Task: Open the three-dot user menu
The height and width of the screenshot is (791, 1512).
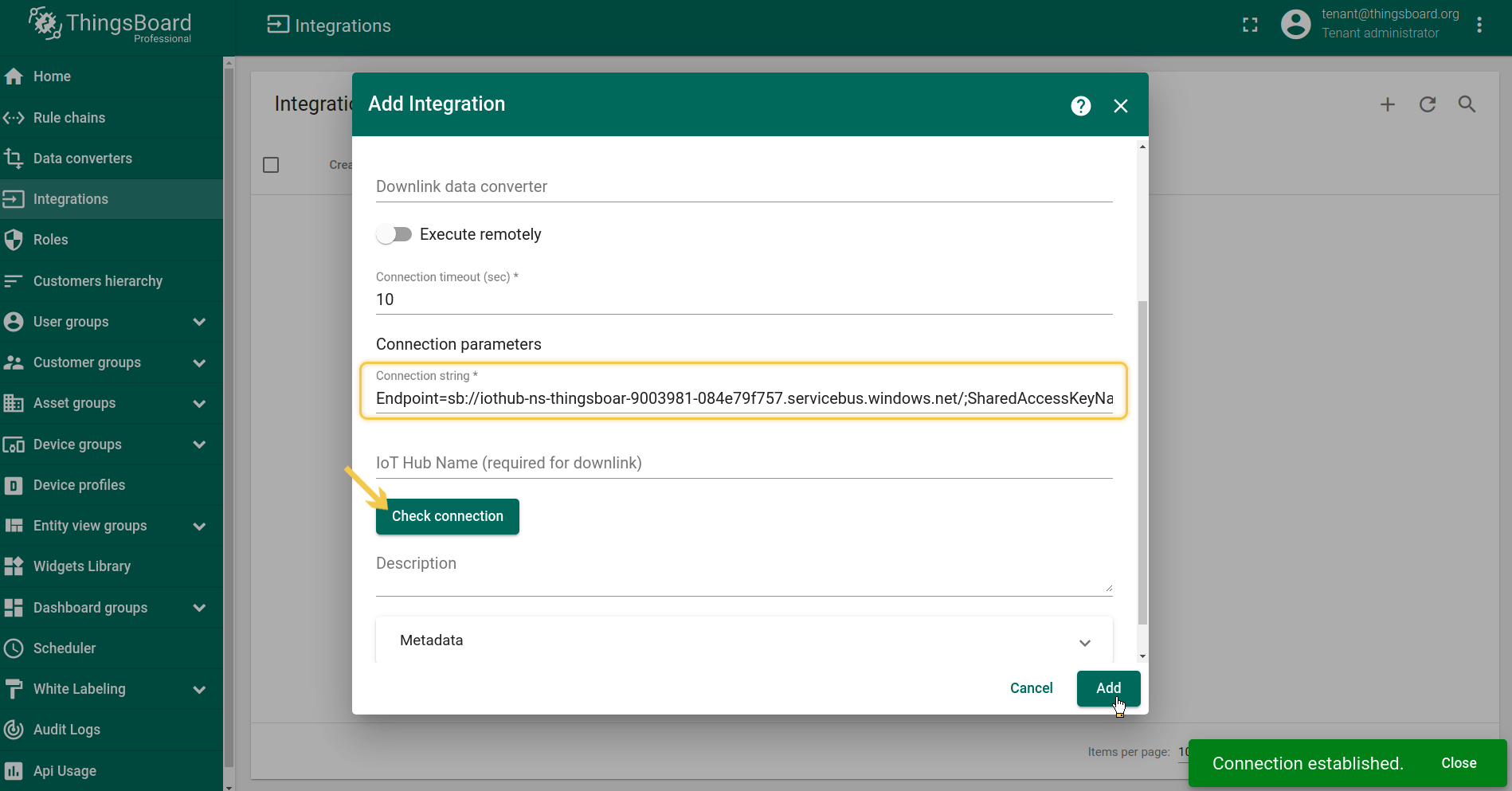Action: pos(1479,25)
